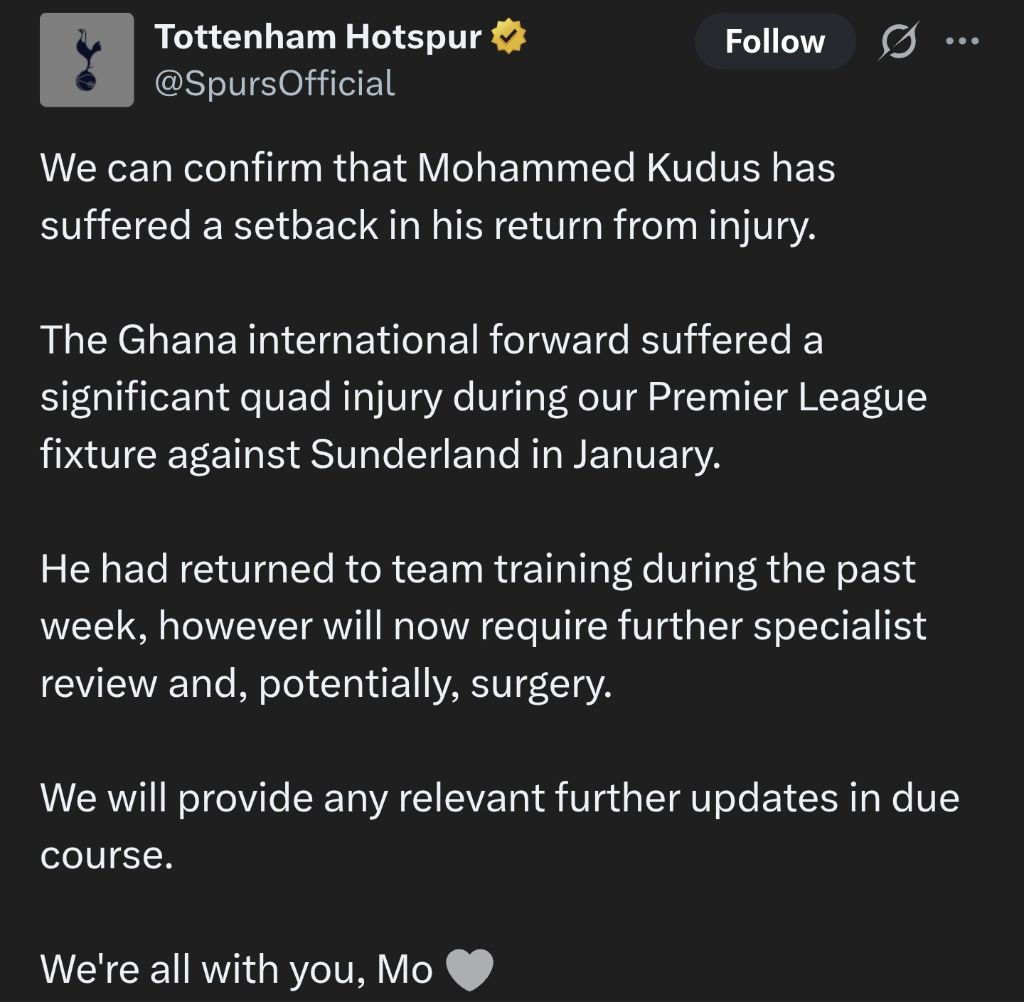This screenshot has height=1002, width=1024.
Task: Open the @SpursOfficial handle link
Action: 274,83
